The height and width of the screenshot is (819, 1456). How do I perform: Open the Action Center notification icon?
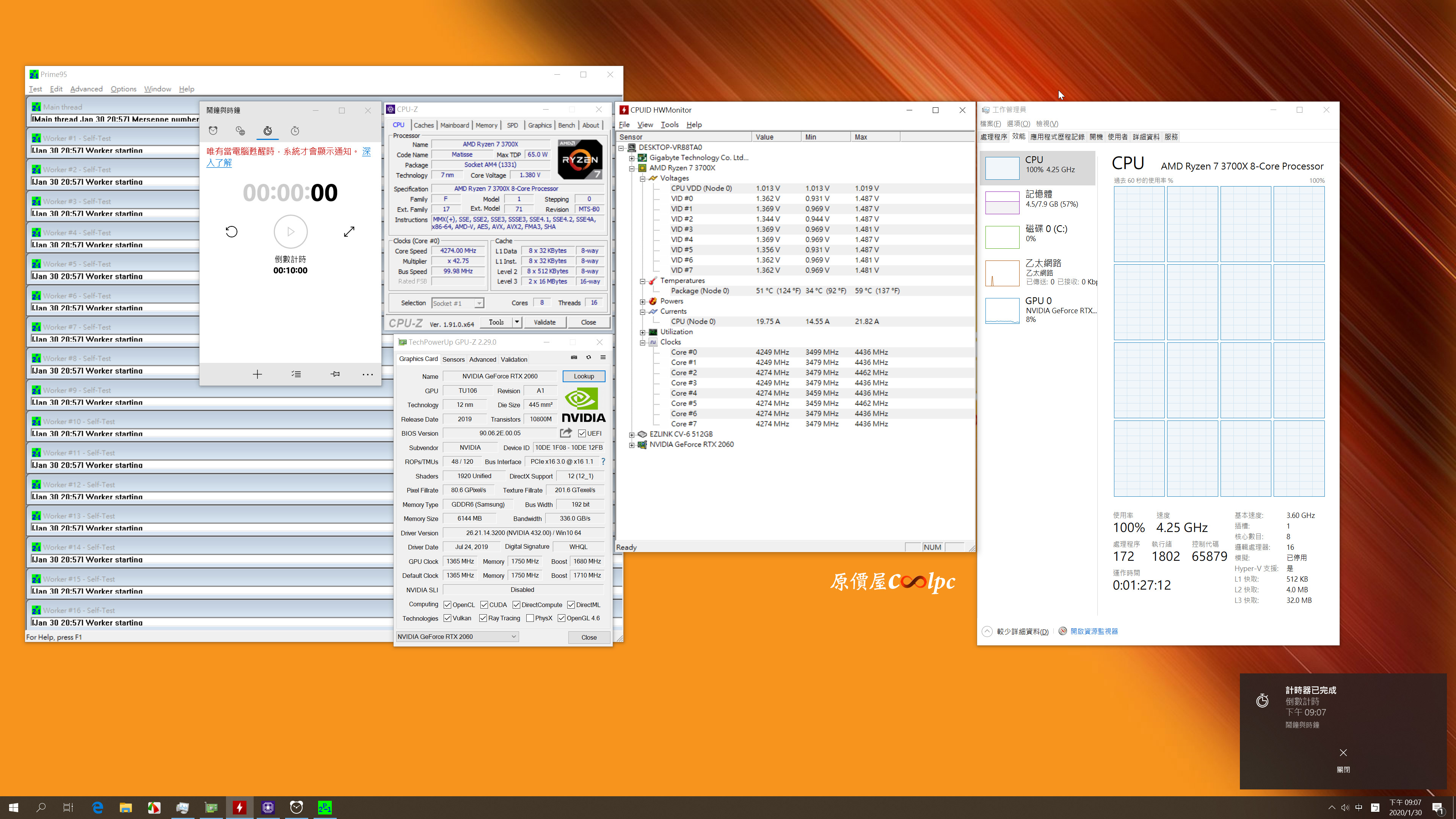(1438, 808)
